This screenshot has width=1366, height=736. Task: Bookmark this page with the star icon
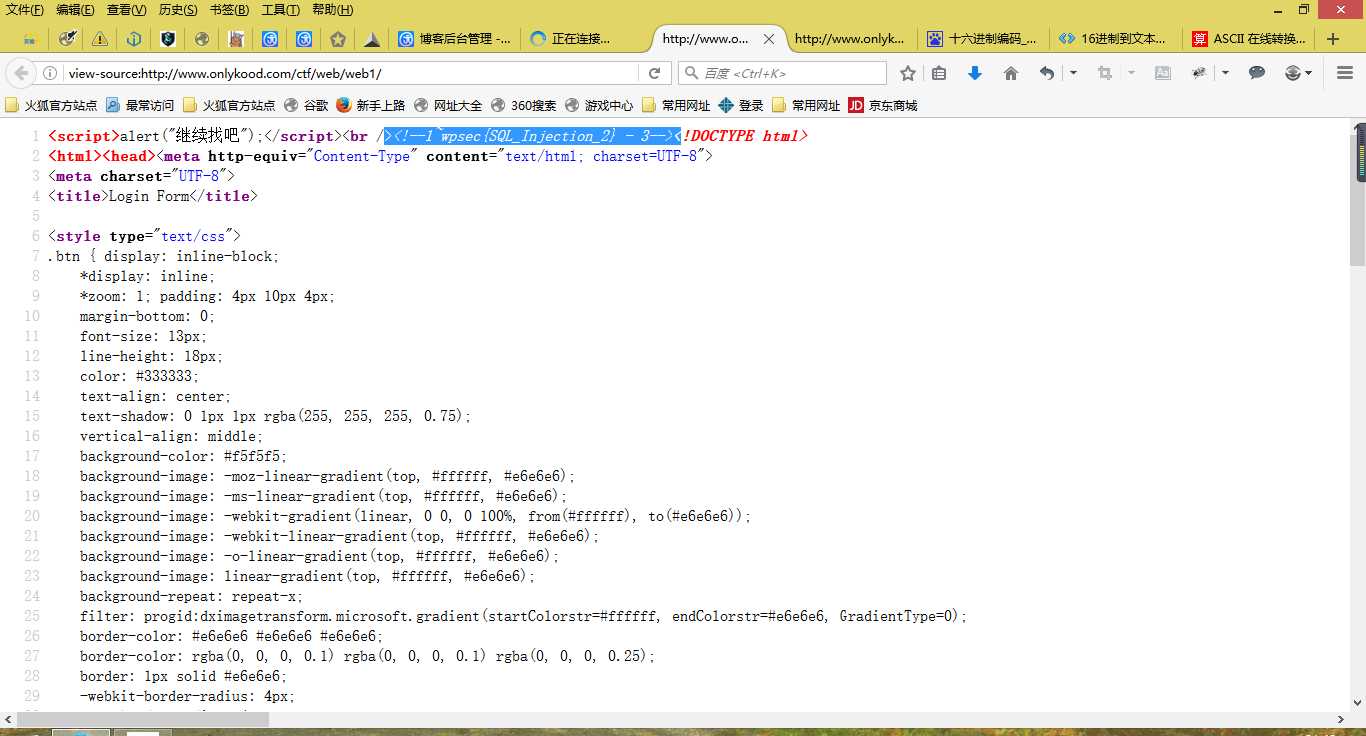pos(908,73)
